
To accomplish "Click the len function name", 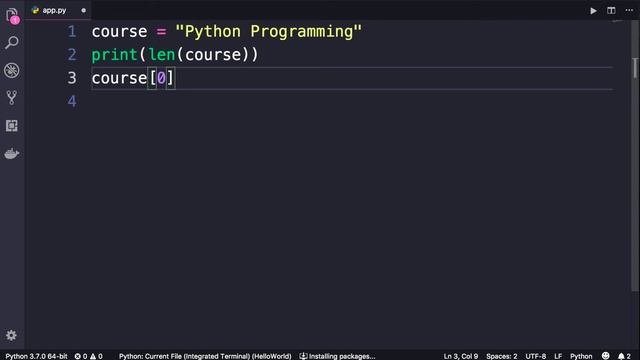I will (x=162, y=55).
